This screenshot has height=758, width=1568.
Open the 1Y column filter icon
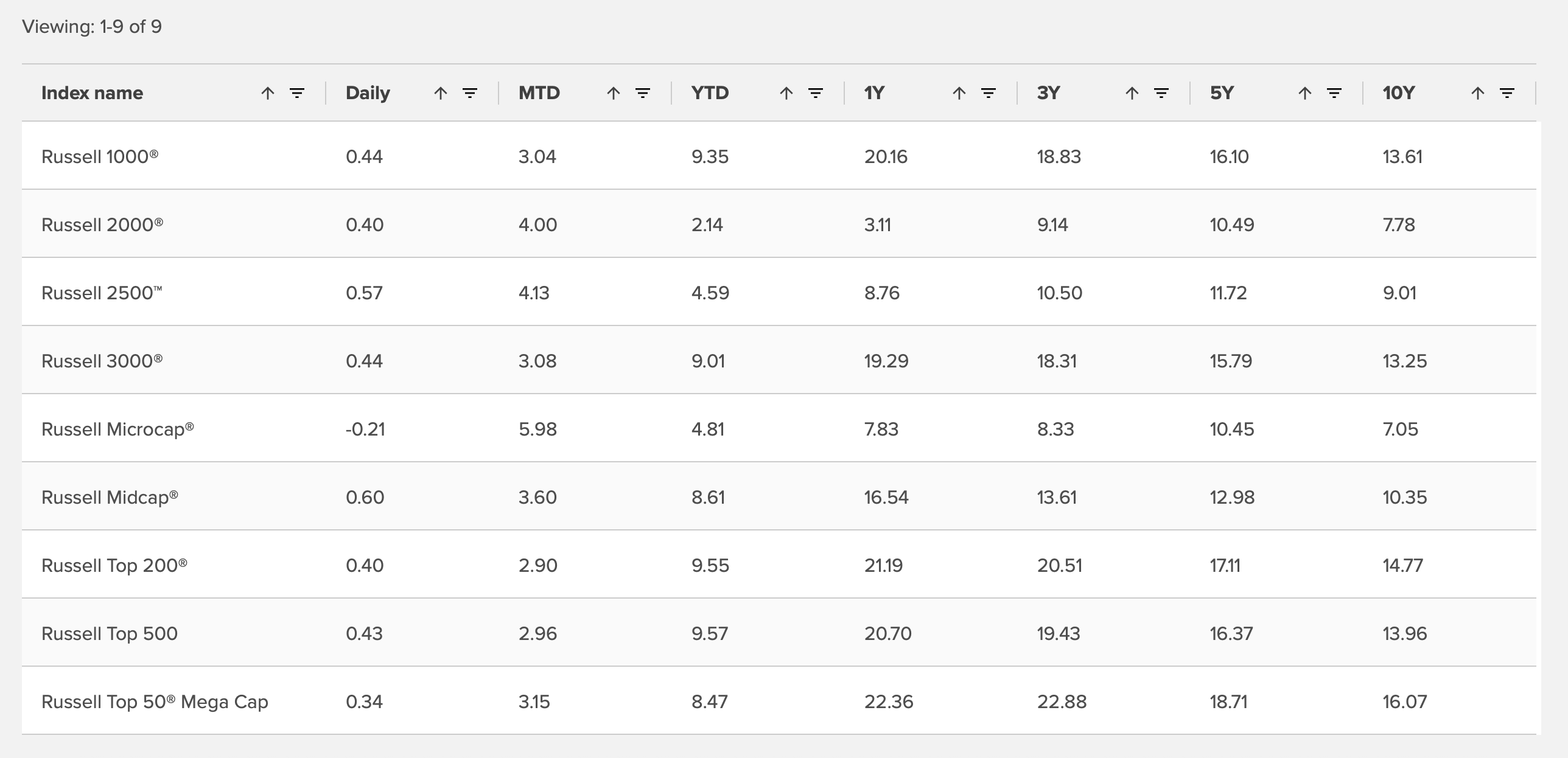coord(989,93)
